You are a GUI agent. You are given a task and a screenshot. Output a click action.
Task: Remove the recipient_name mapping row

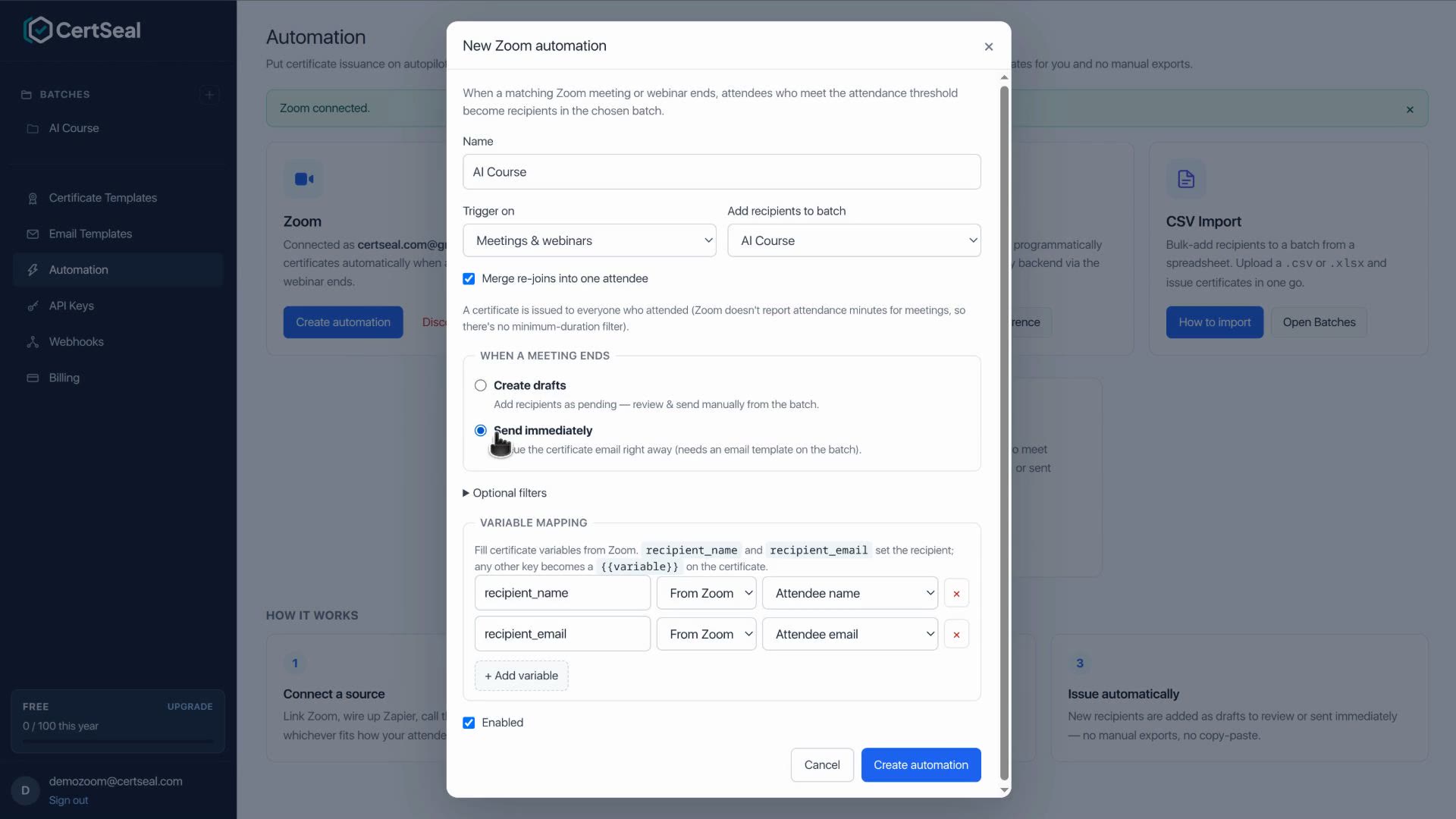(956, 594)
